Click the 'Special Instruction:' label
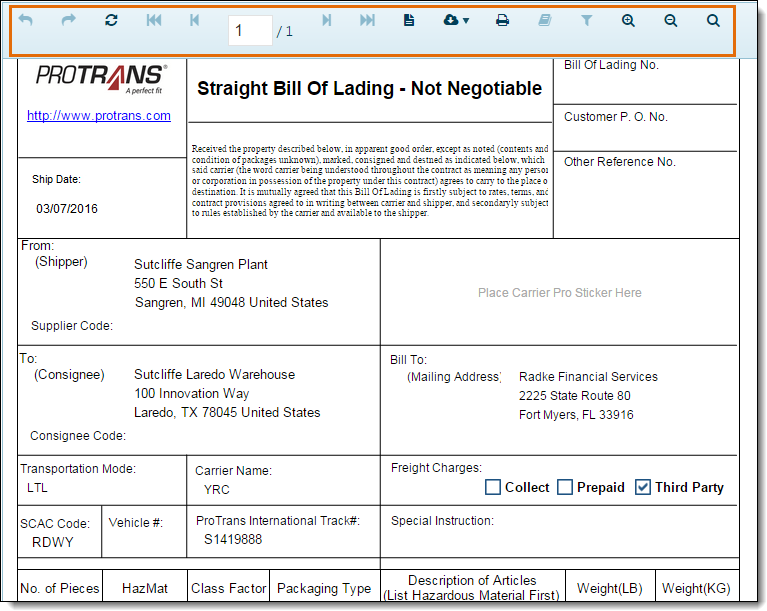Image resolution: width=767 pixels, height=611 pixels. click(442, 521)
